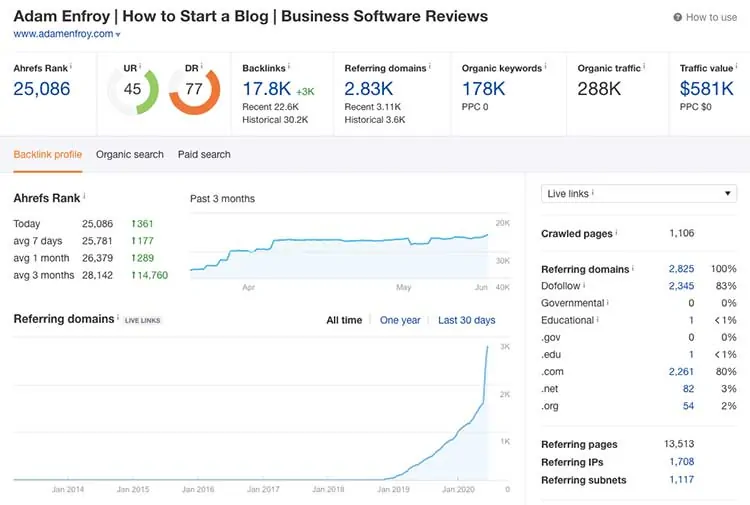Click info icon beside Traffic value
Image resolution: width=750 pixels, height=505 pixels.
point(739,67)
